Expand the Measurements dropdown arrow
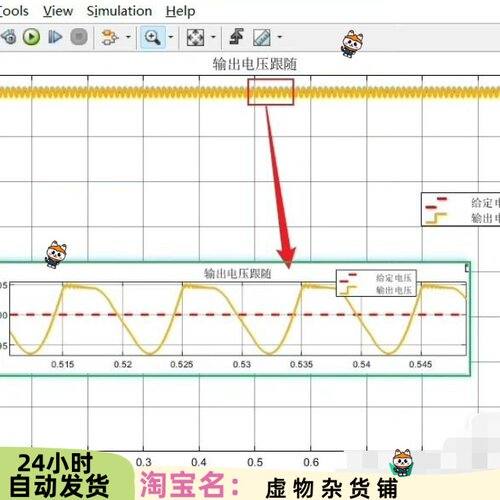Screen dimensions: 500x500 coord(280,37)
